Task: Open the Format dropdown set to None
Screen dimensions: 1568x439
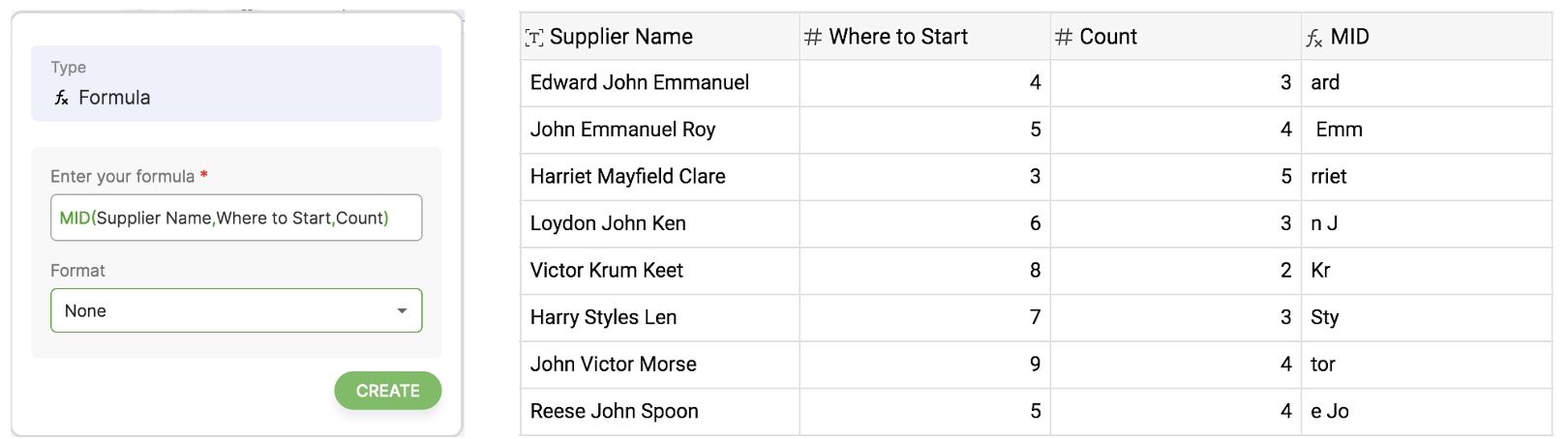Action: point(235,310)
